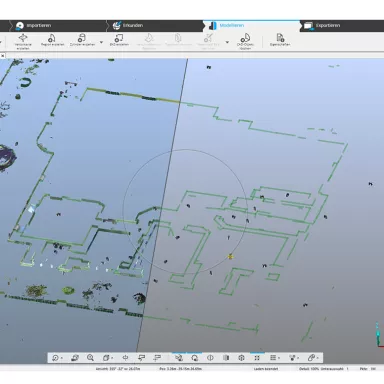Click the stacked-layers icon in bottom toolbar
This screenshot has width=384, height=384.
(75, 358)
